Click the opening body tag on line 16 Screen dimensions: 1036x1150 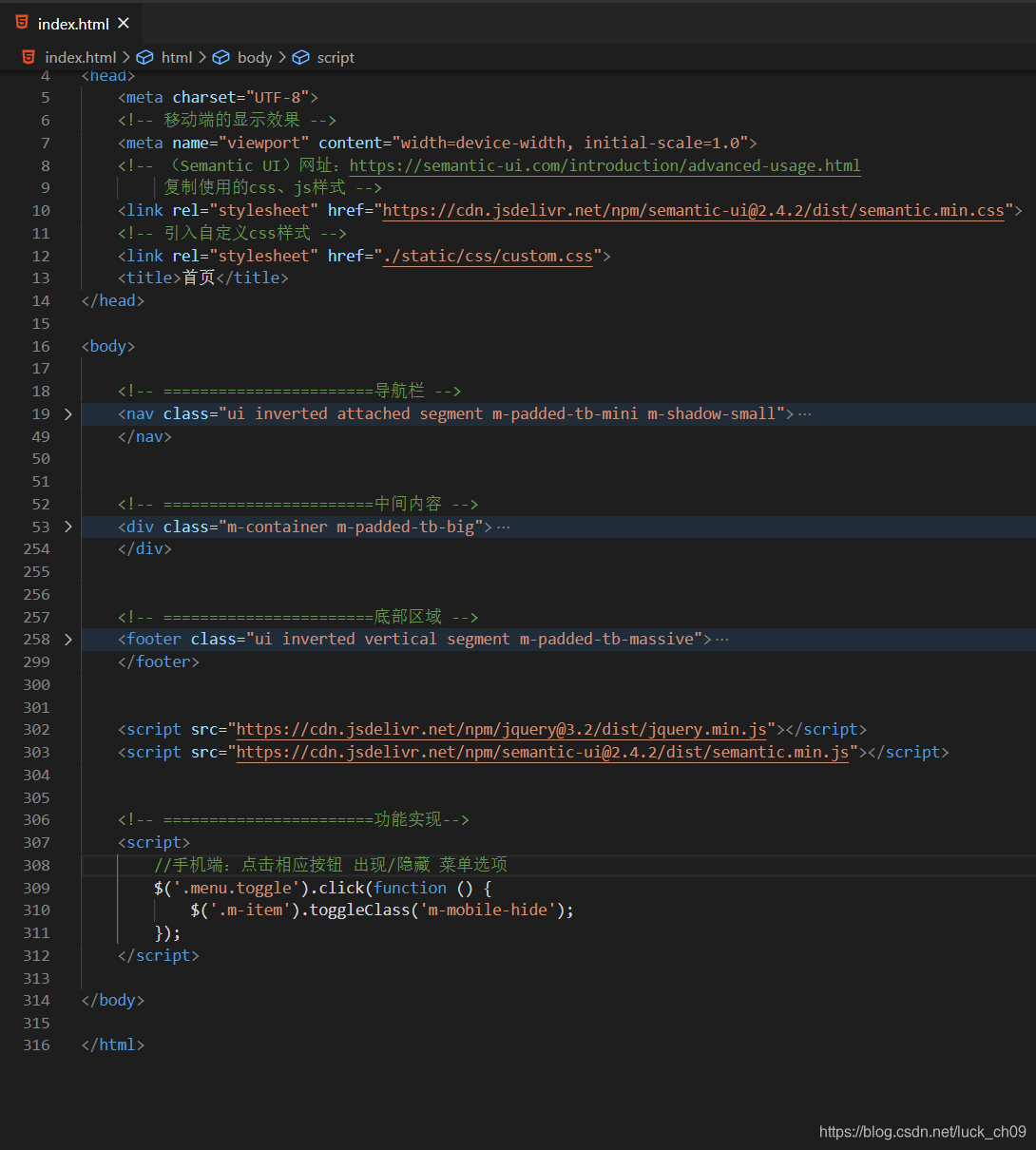click(x=108, y=346)
